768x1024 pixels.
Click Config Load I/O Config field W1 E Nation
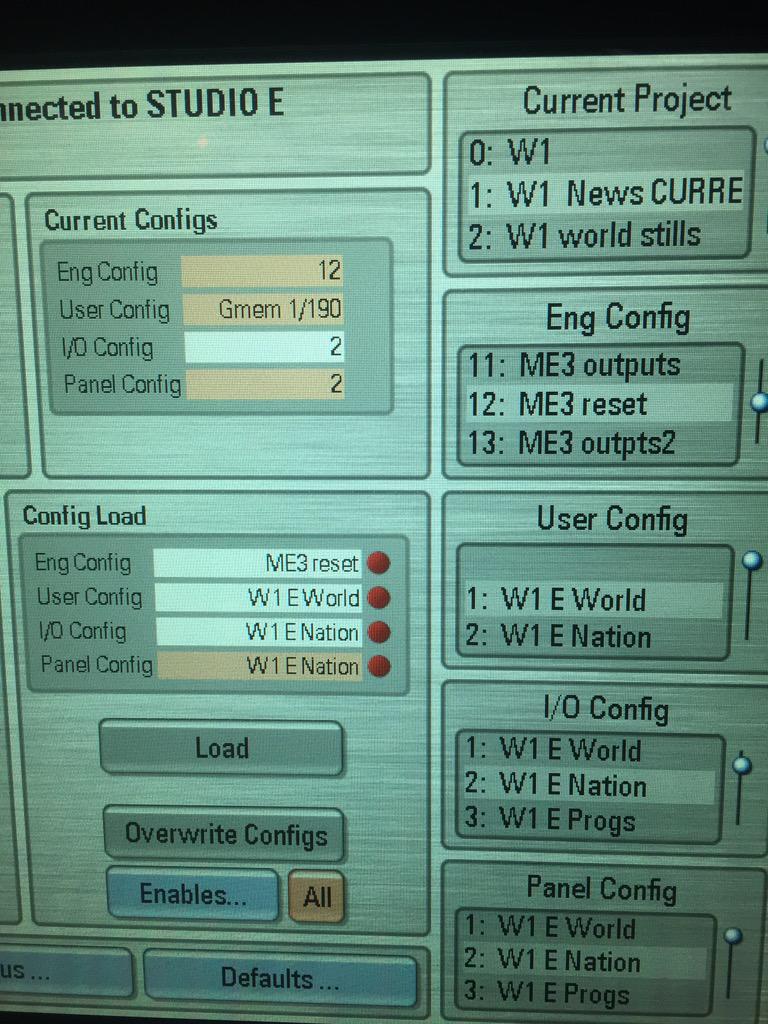pos(259,632)
